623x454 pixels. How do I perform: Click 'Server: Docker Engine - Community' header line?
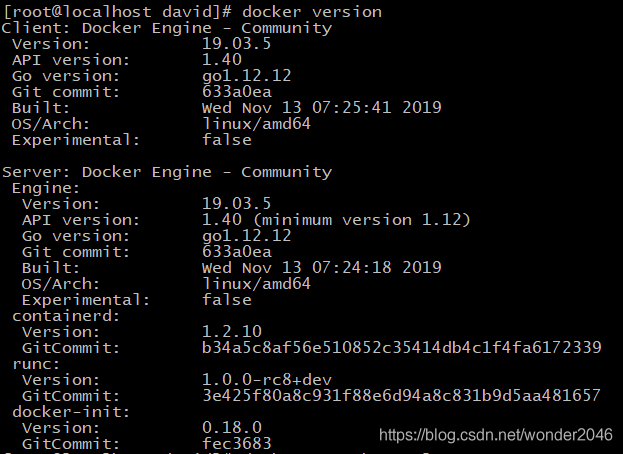pyautogui.click(x=167, y=172)
